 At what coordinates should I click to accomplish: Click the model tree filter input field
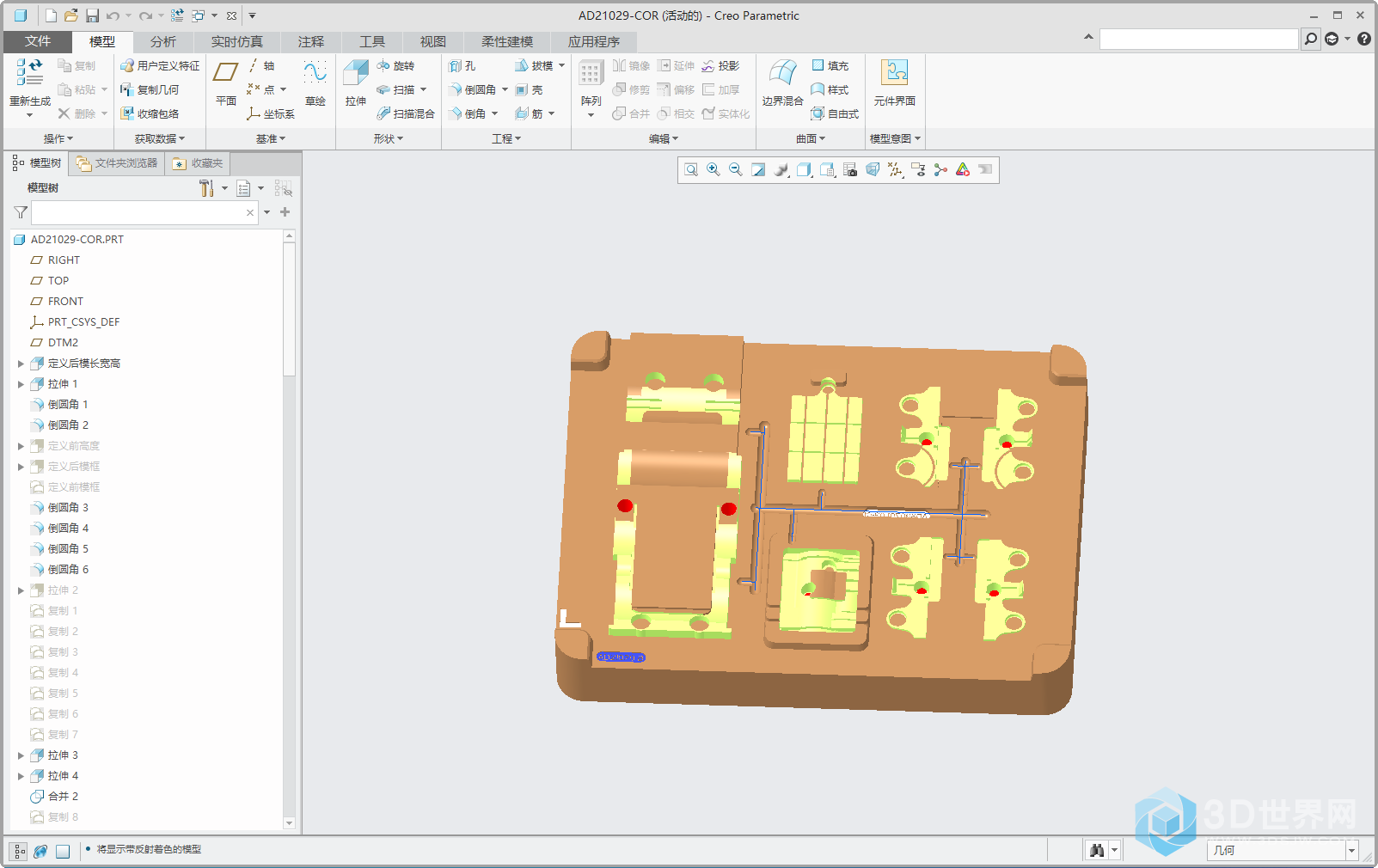(144, 212)
